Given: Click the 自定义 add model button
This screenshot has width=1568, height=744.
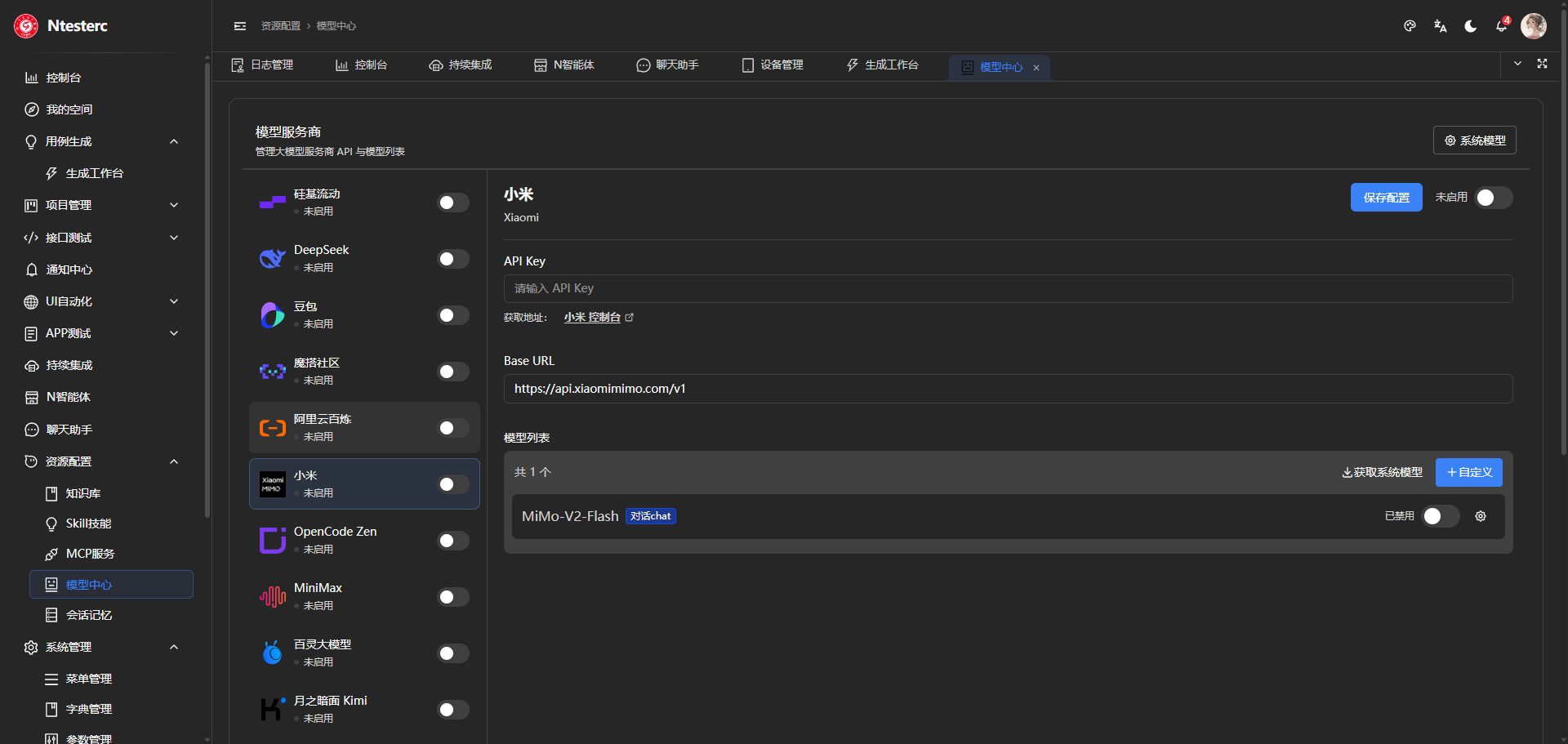Looking at the screenshot, I should (x=1469, y=472).
